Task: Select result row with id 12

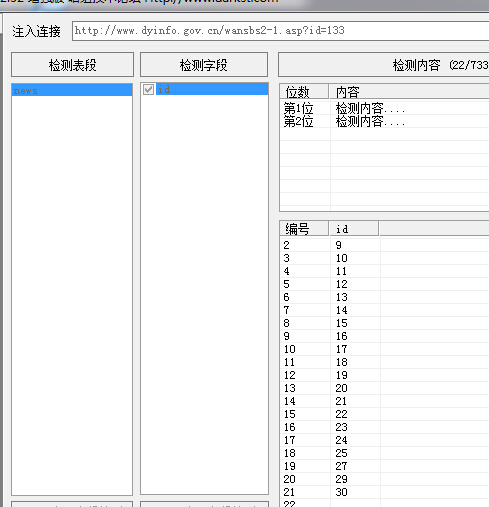Action: tap(385, 284)
